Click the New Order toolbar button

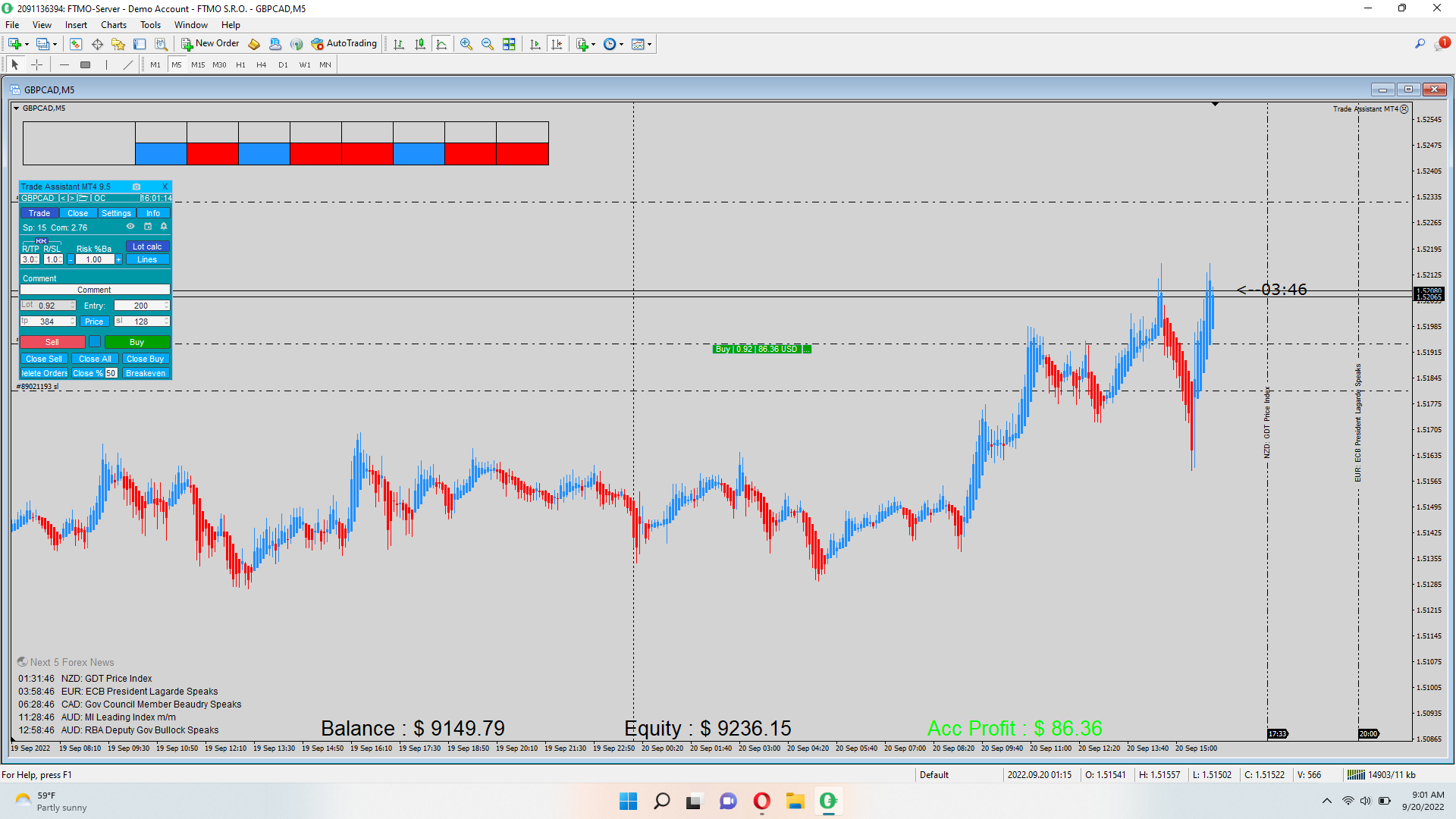tap(210, 43)
